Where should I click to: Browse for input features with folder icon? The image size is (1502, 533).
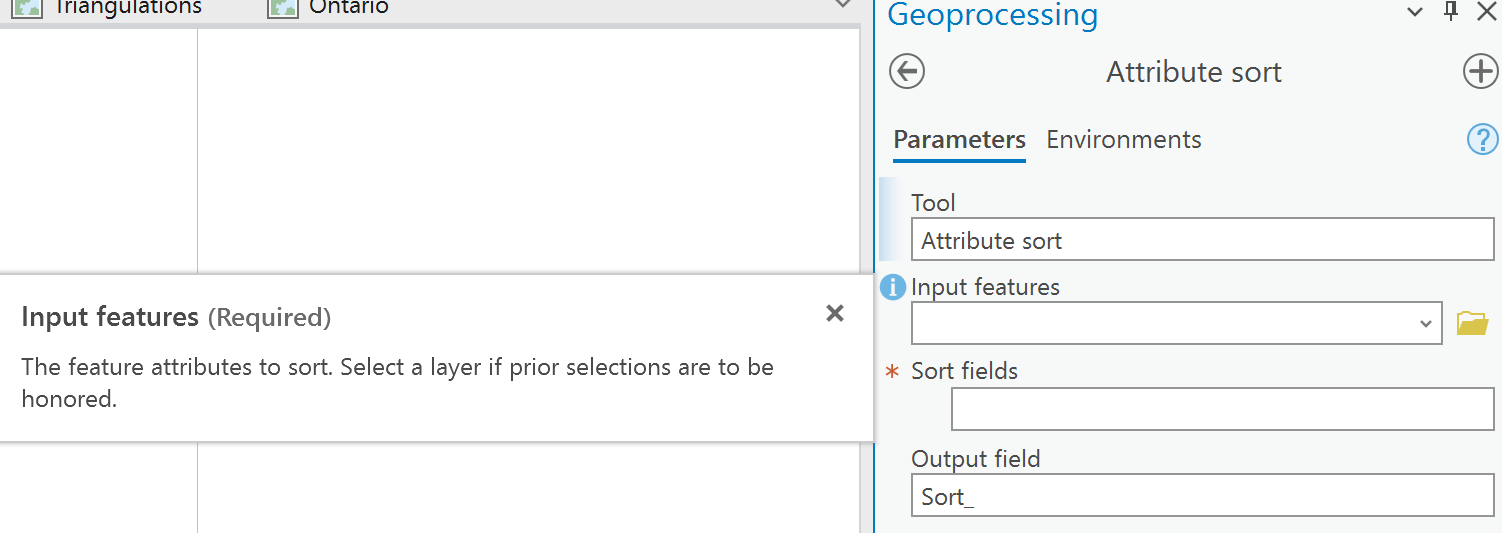click(x=1472, y=323)
